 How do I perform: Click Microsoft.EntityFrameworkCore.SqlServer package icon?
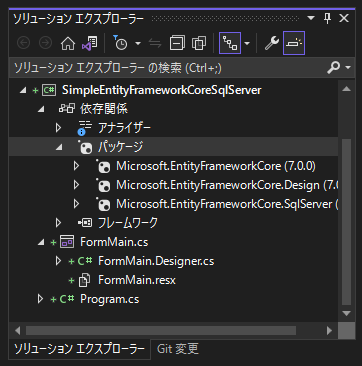click(103, 204)
